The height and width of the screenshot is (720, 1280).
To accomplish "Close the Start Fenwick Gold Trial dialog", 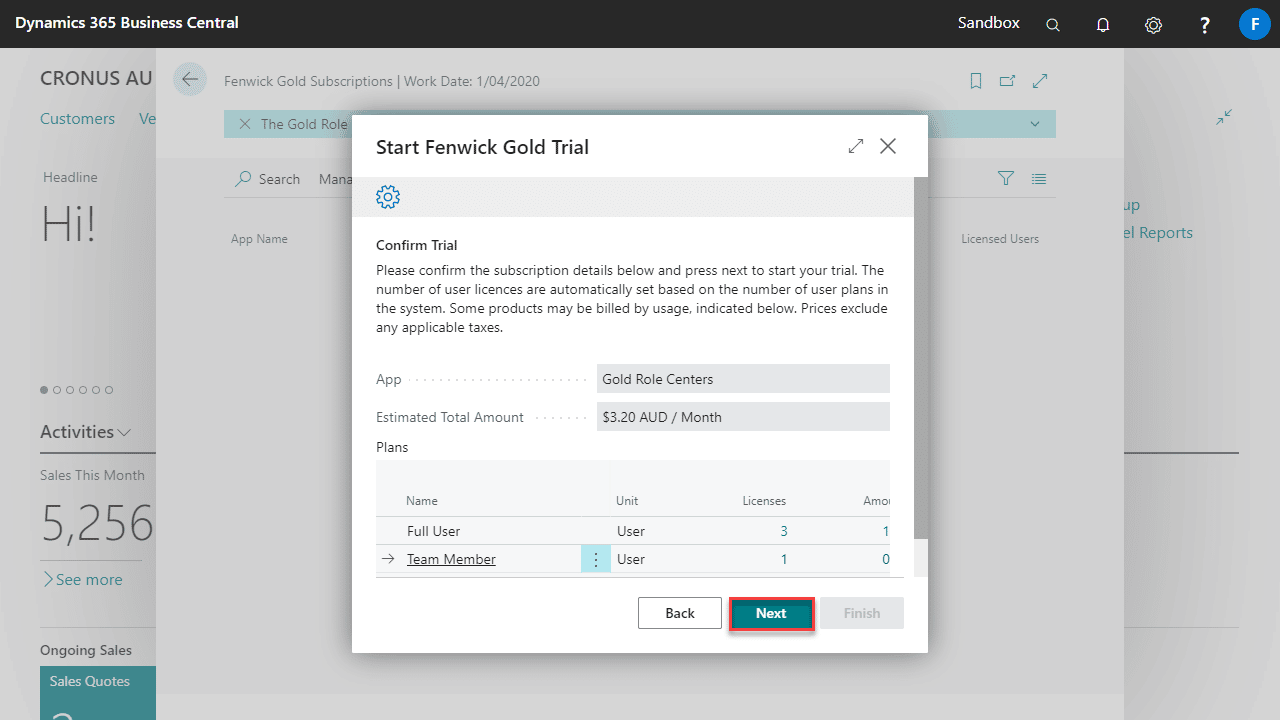I will pos(888,146).
